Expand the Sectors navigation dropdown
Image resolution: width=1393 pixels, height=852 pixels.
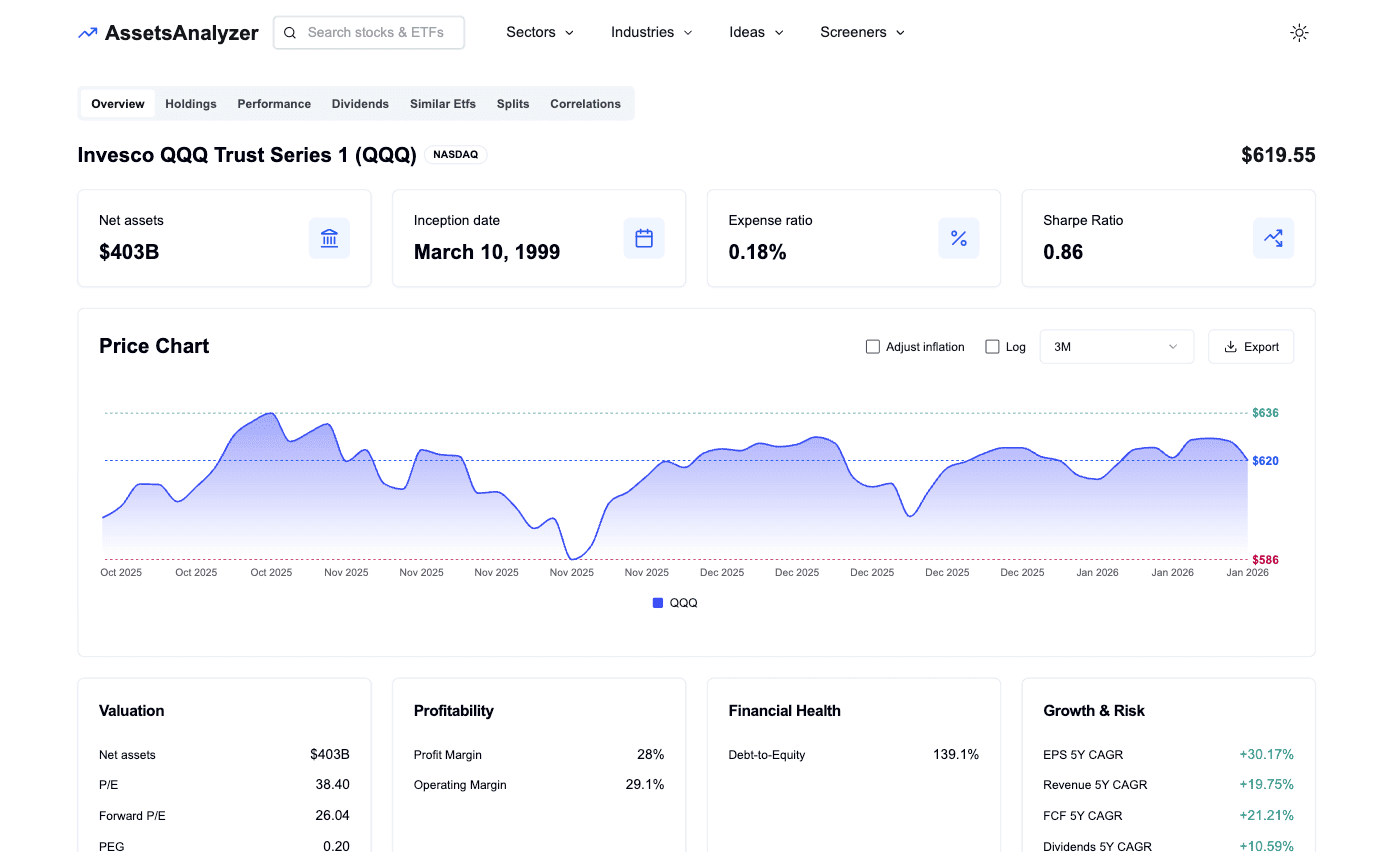(x=539, y=32)
